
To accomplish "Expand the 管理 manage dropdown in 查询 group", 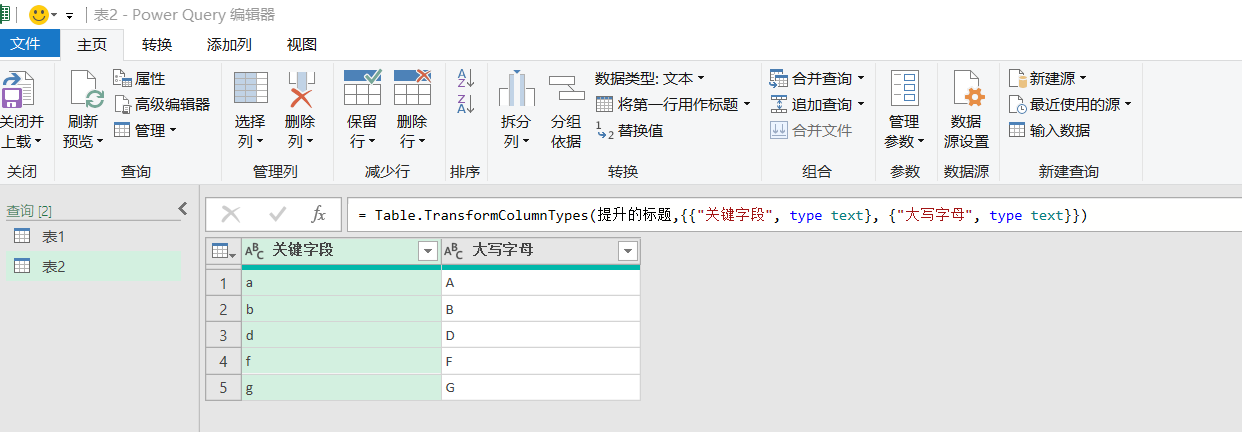I will [x=144, y=130].
